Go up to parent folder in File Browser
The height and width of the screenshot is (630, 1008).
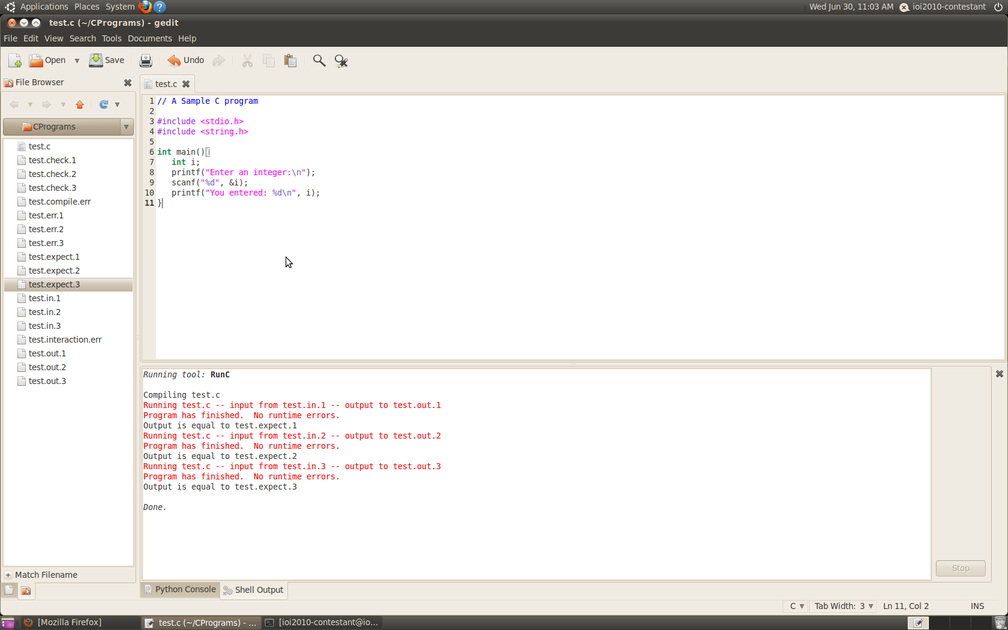tap(80, 104)
